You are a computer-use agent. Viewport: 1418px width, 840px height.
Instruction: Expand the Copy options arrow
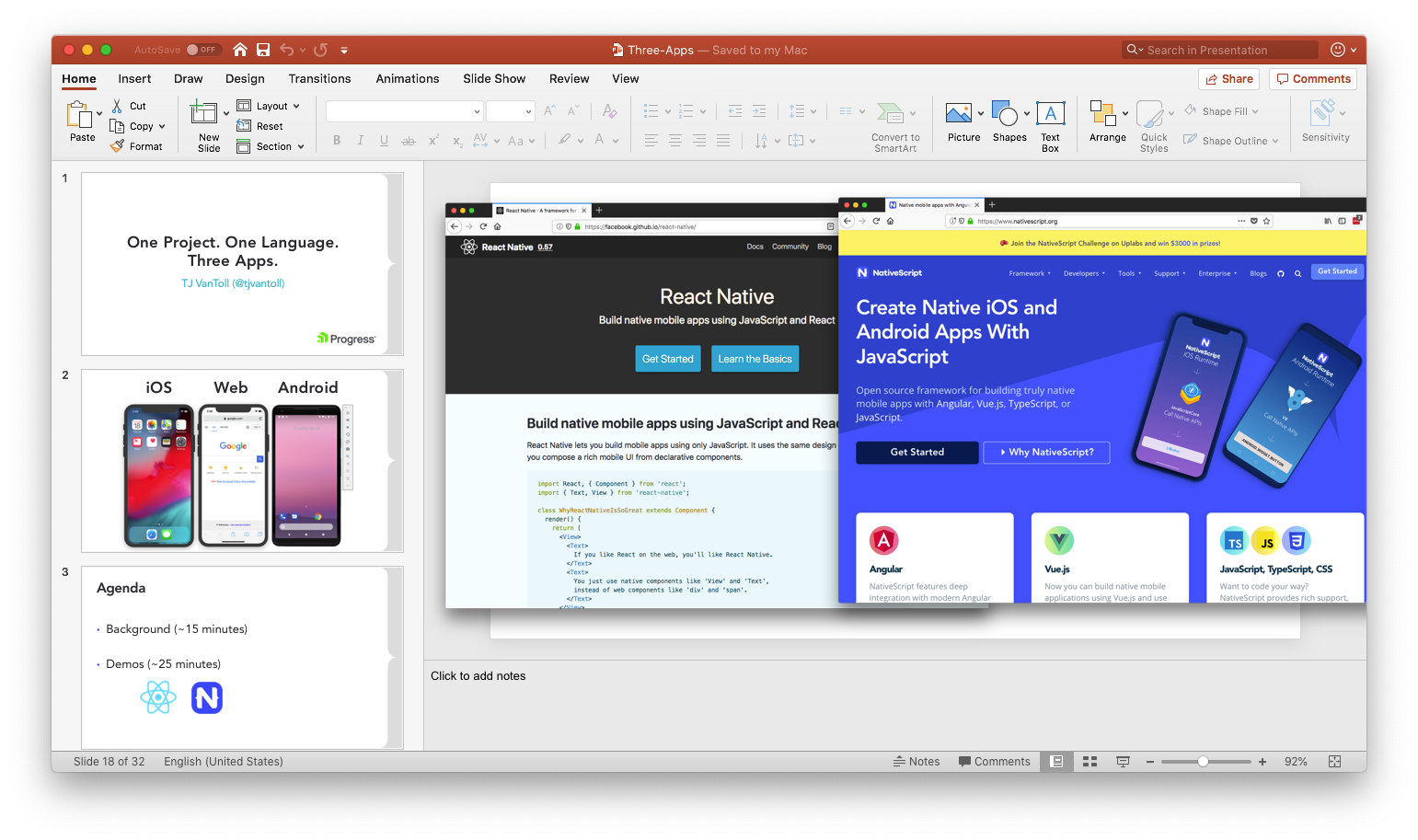(162, 126)
